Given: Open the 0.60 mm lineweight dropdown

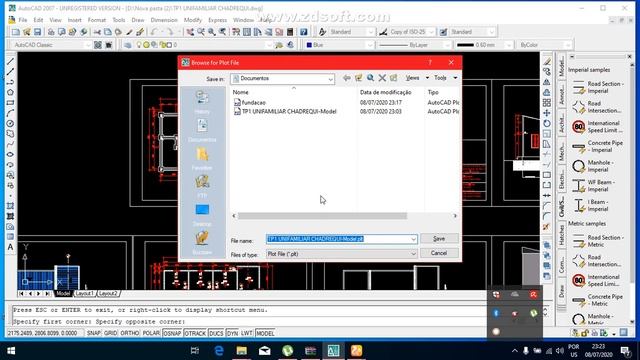Looking at the screenshot, I should (x=509, y=45).
